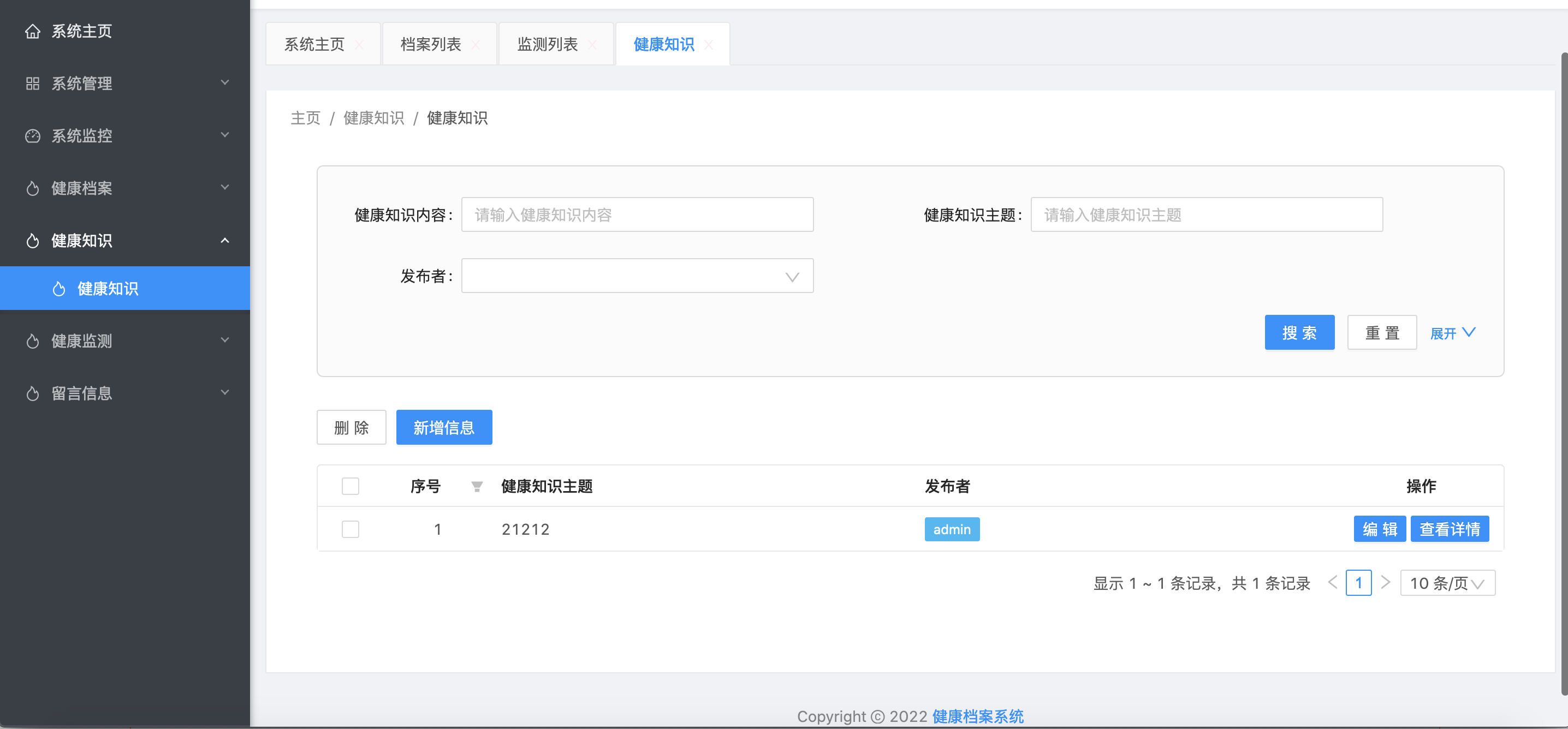Viewport: 1568px width, 729px height.
Task: Click the flame icon beside 留言信息
Action: [x=32, y=393]
